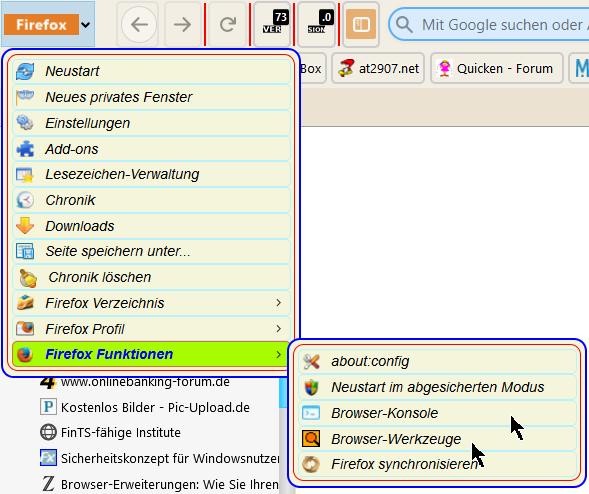The height and width of the screenshot is (494, 589).
Task: Select Neustart im abgesicherten Modus
Action: tap(438, 387)
